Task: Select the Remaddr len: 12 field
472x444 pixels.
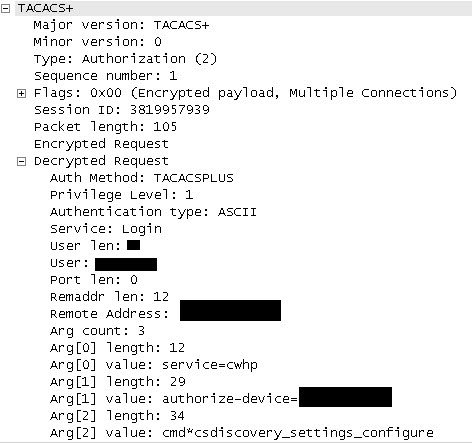Action: point(109,297)
